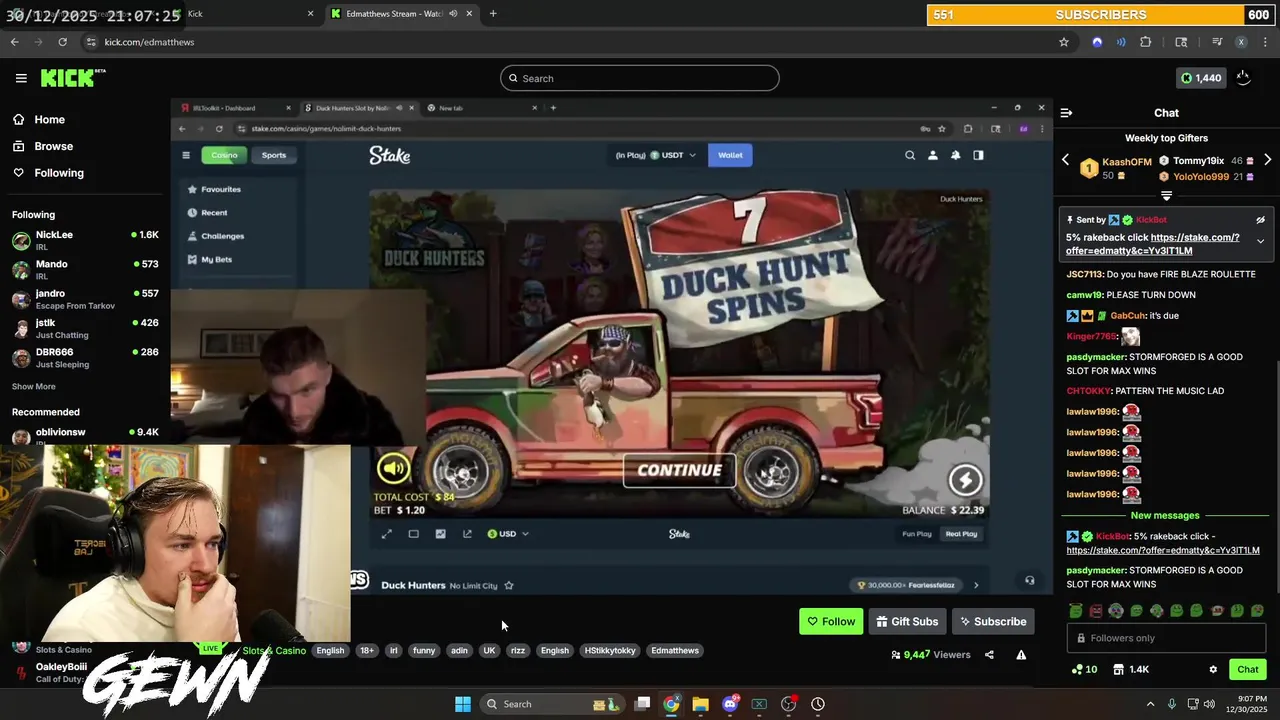Click the Kick search box
The height and width of the screenshot is (720, 1280).
[x=640, y=78]
